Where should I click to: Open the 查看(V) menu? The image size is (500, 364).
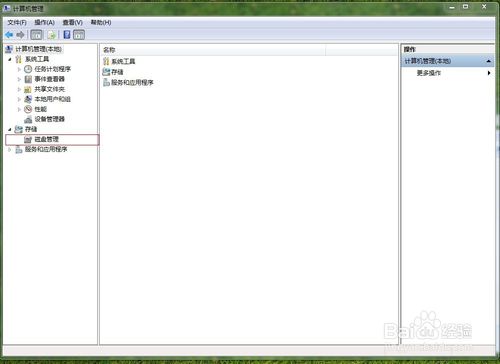point(72,22)
